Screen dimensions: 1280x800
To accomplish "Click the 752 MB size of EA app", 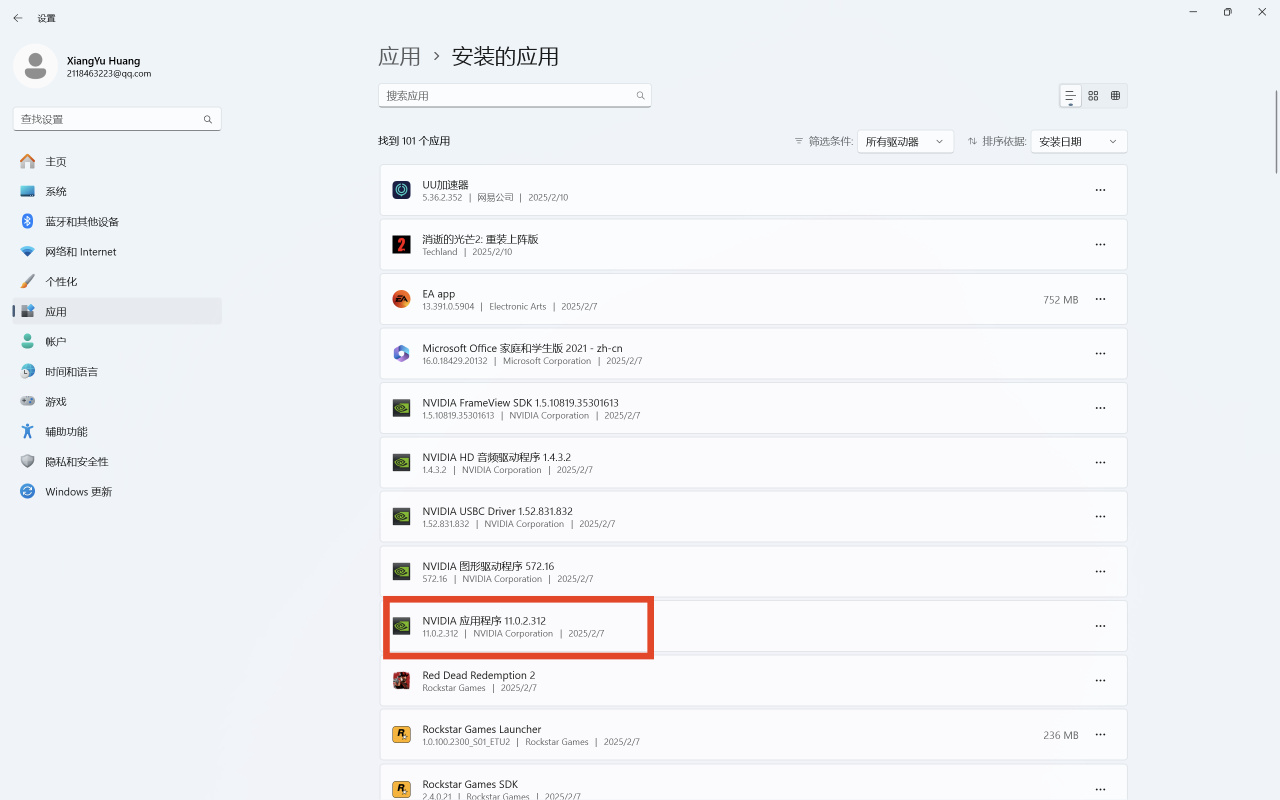I will click(1060, 299).
